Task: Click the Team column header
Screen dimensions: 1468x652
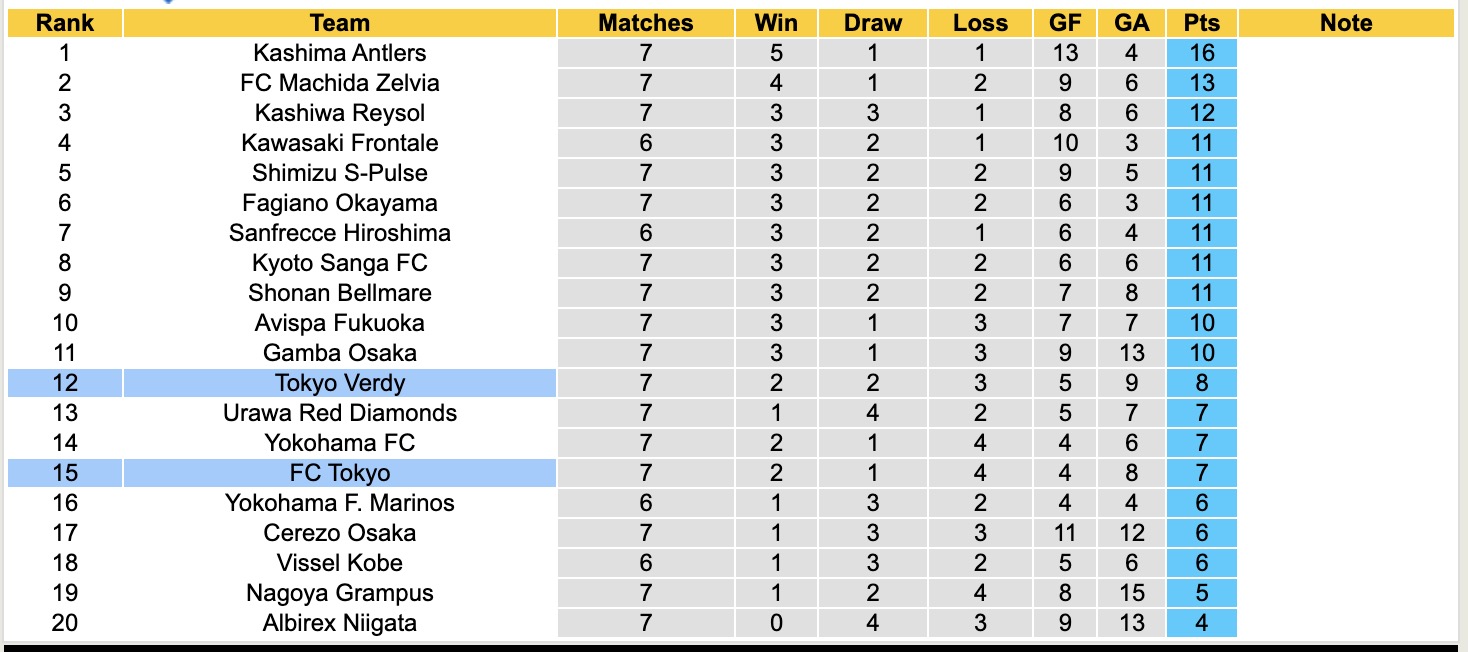Action: pyautogui.click(x=340, y=23)
